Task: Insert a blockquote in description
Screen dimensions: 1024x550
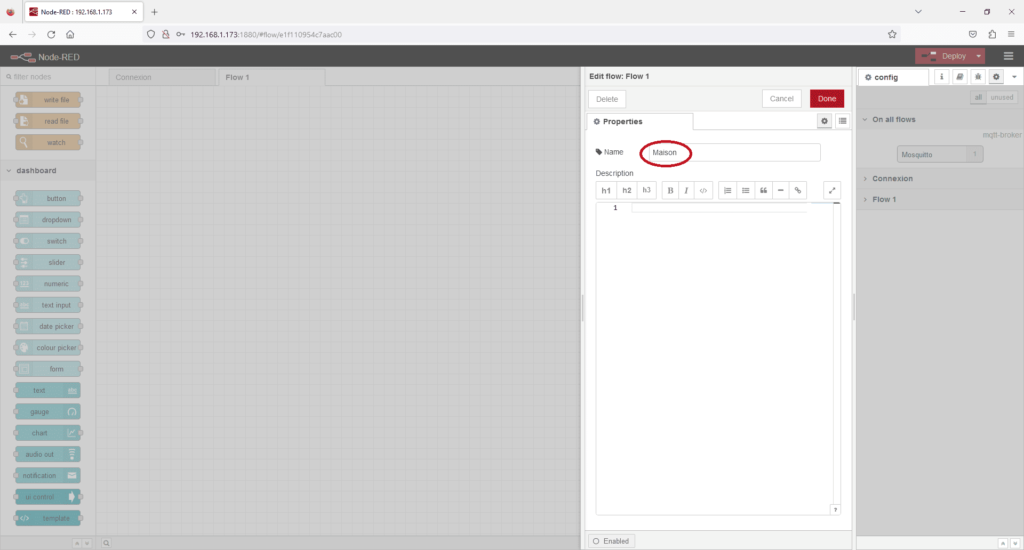Action: (x=763, y=190)
